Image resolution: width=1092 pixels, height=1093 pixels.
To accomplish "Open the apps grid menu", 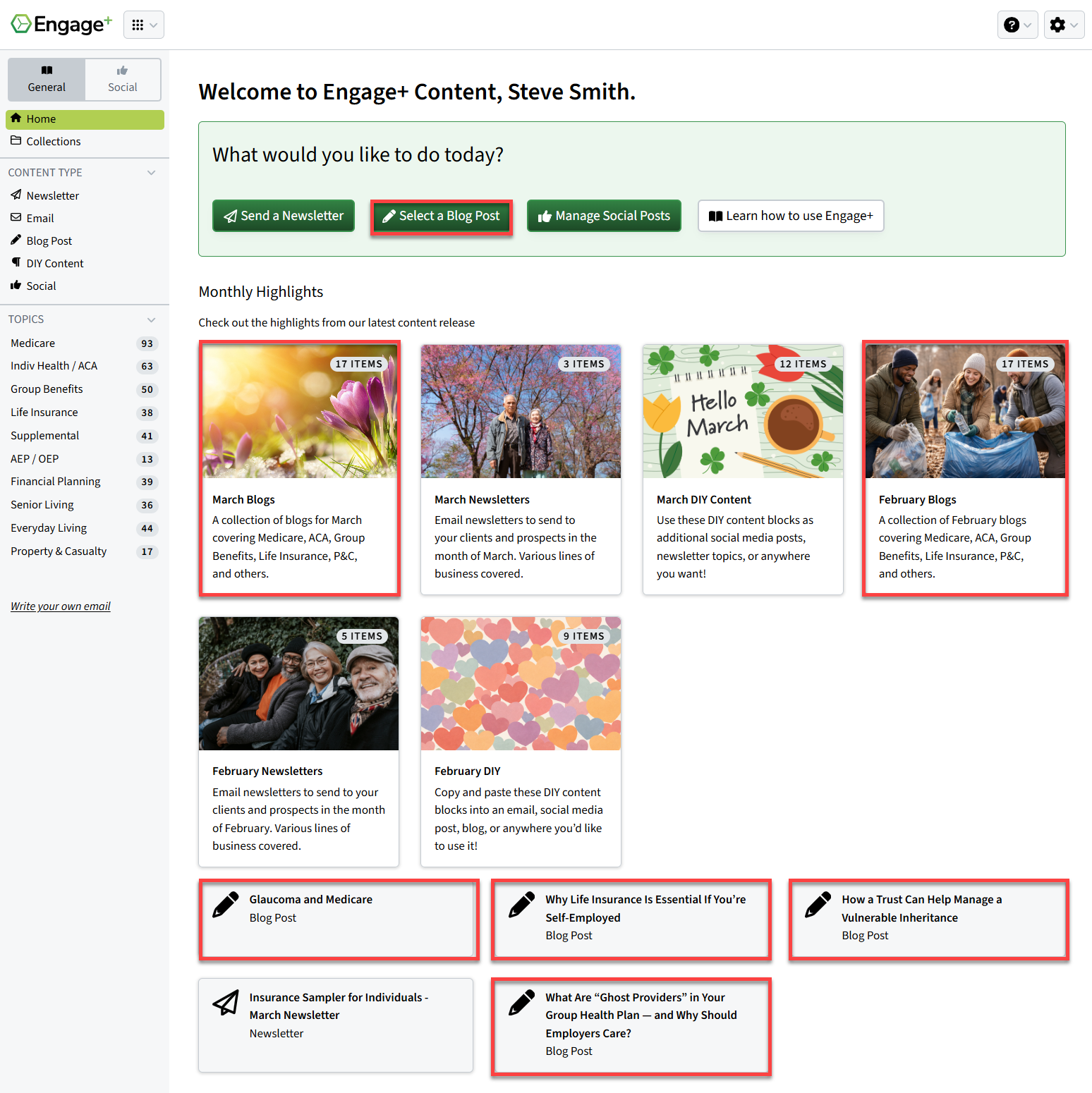I will 144,25.
